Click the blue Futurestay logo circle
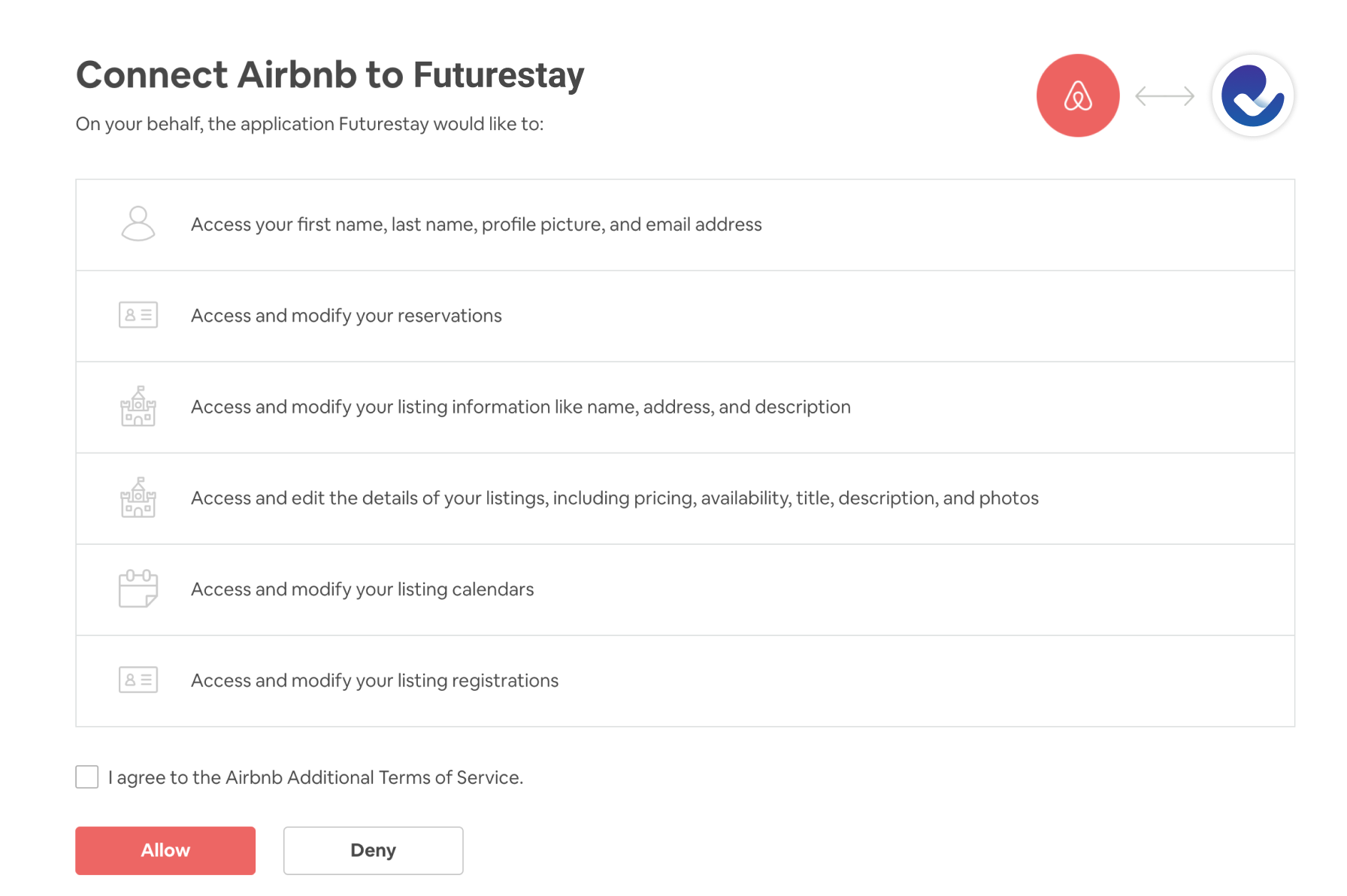This screenshot has height=896, width=1347. [1252, 95]
